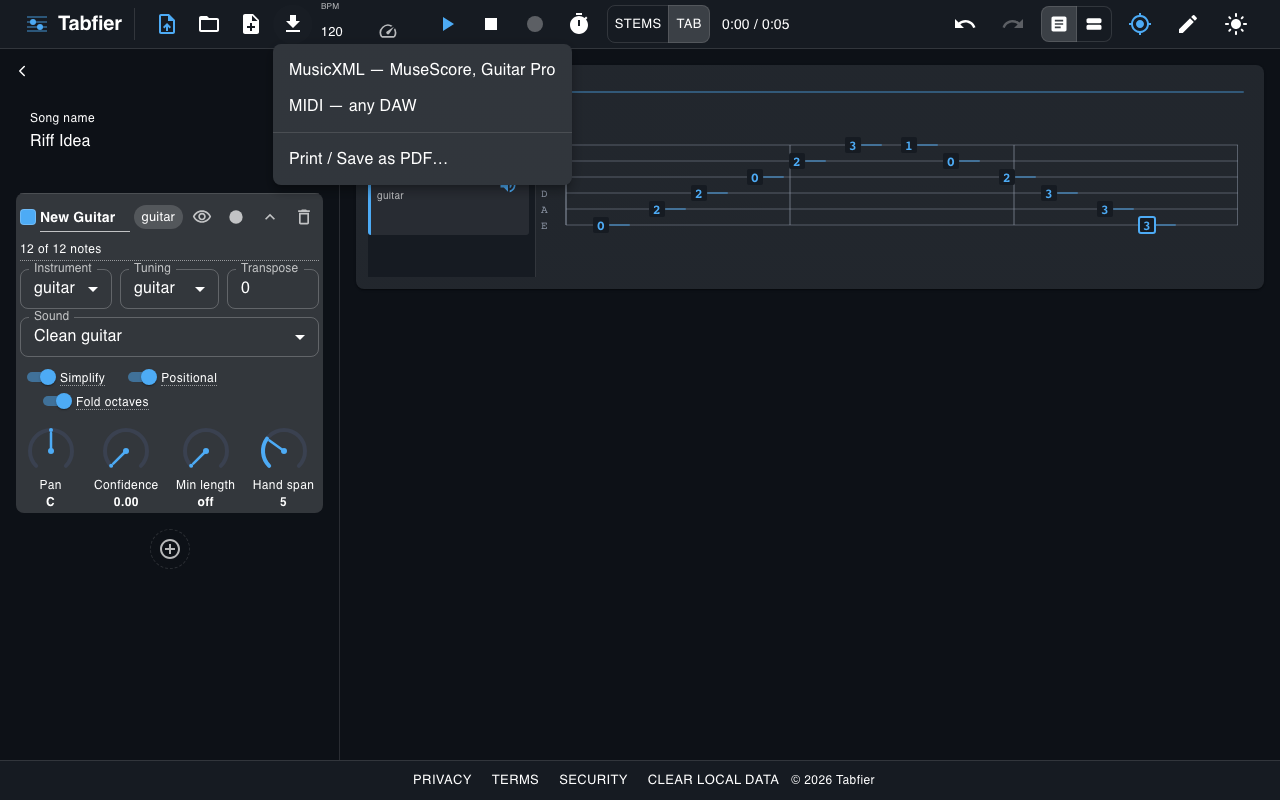Click the guitar chip tag on track

[158, 217]
